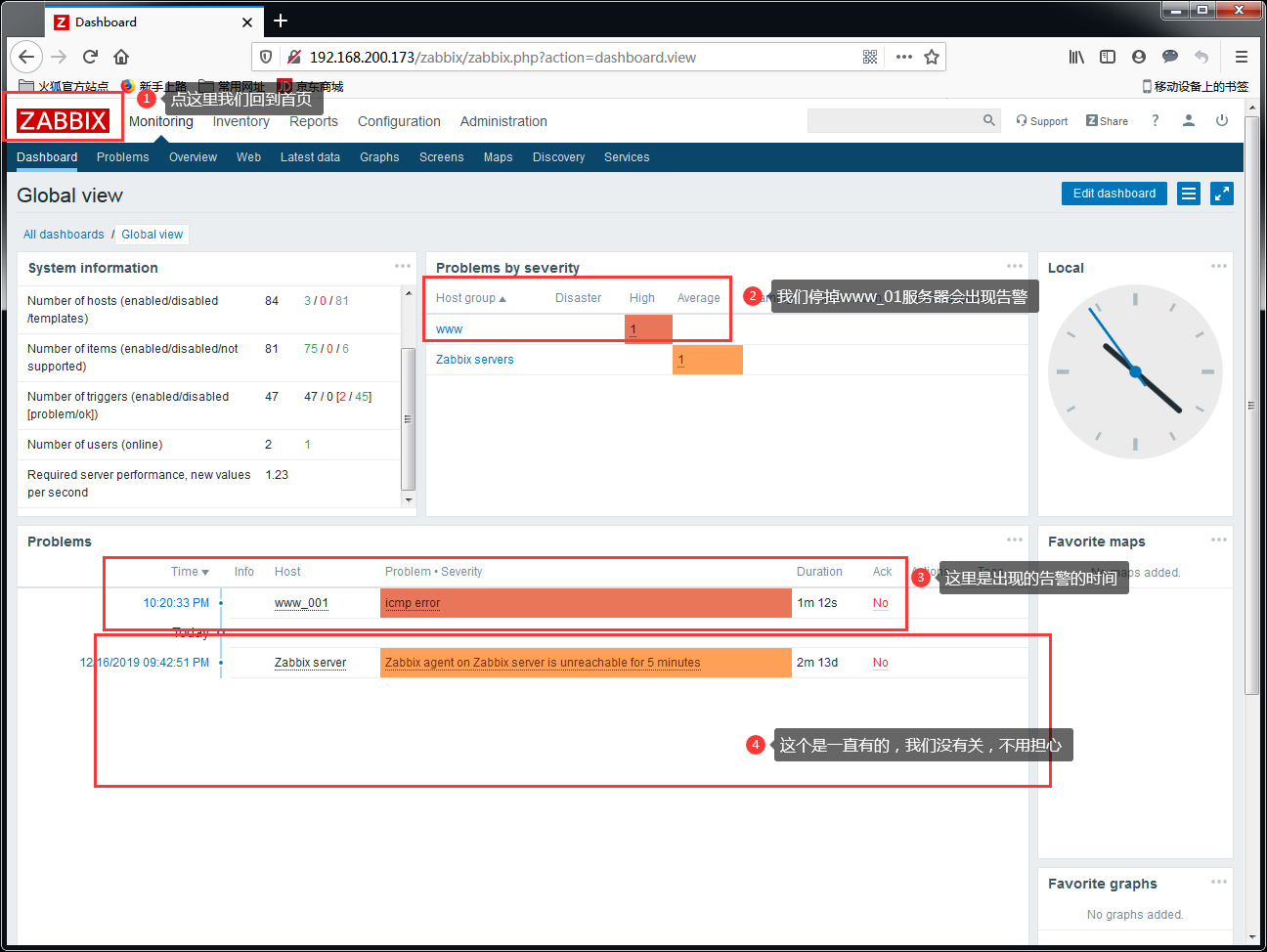The image size is (1267, 952).
Task: Open Favorite graphs widget options menu
Action: point(1219,882)
